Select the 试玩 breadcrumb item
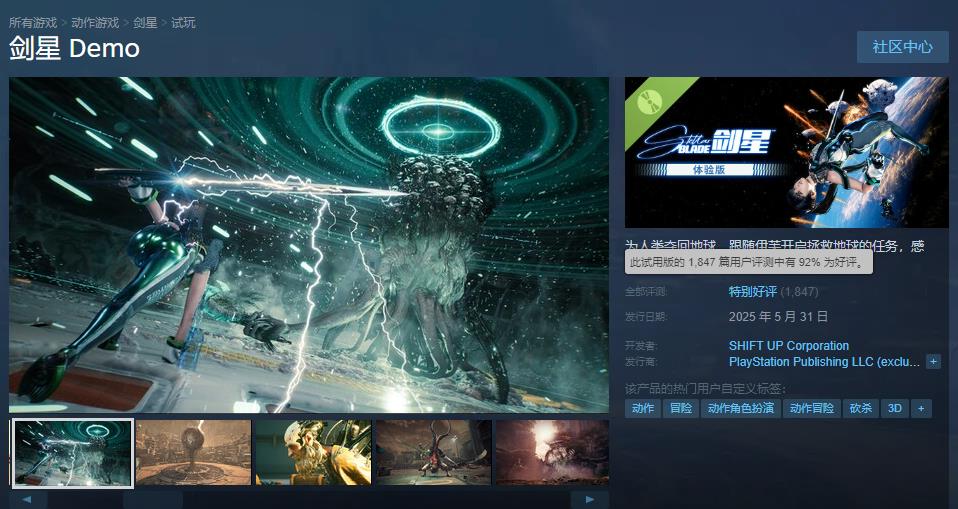Viewport: 958px width, 509px height. pos(183,22)
